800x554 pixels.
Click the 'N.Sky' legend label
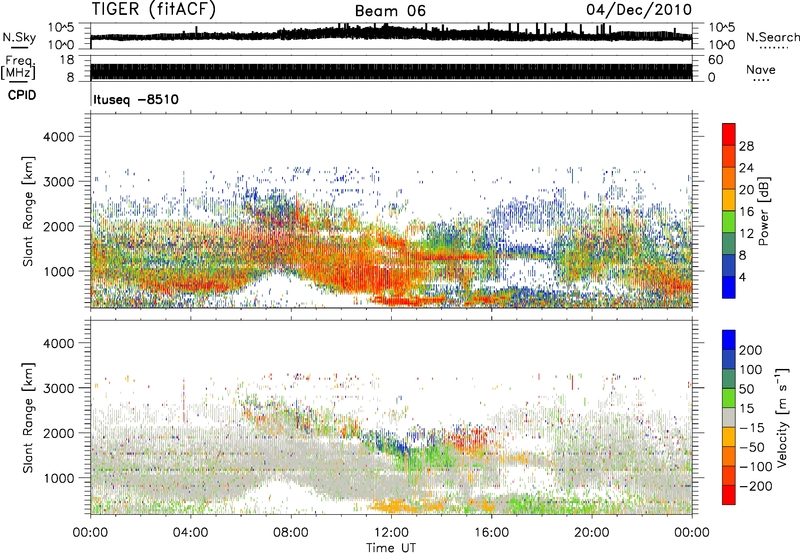(x=19, y=37)
